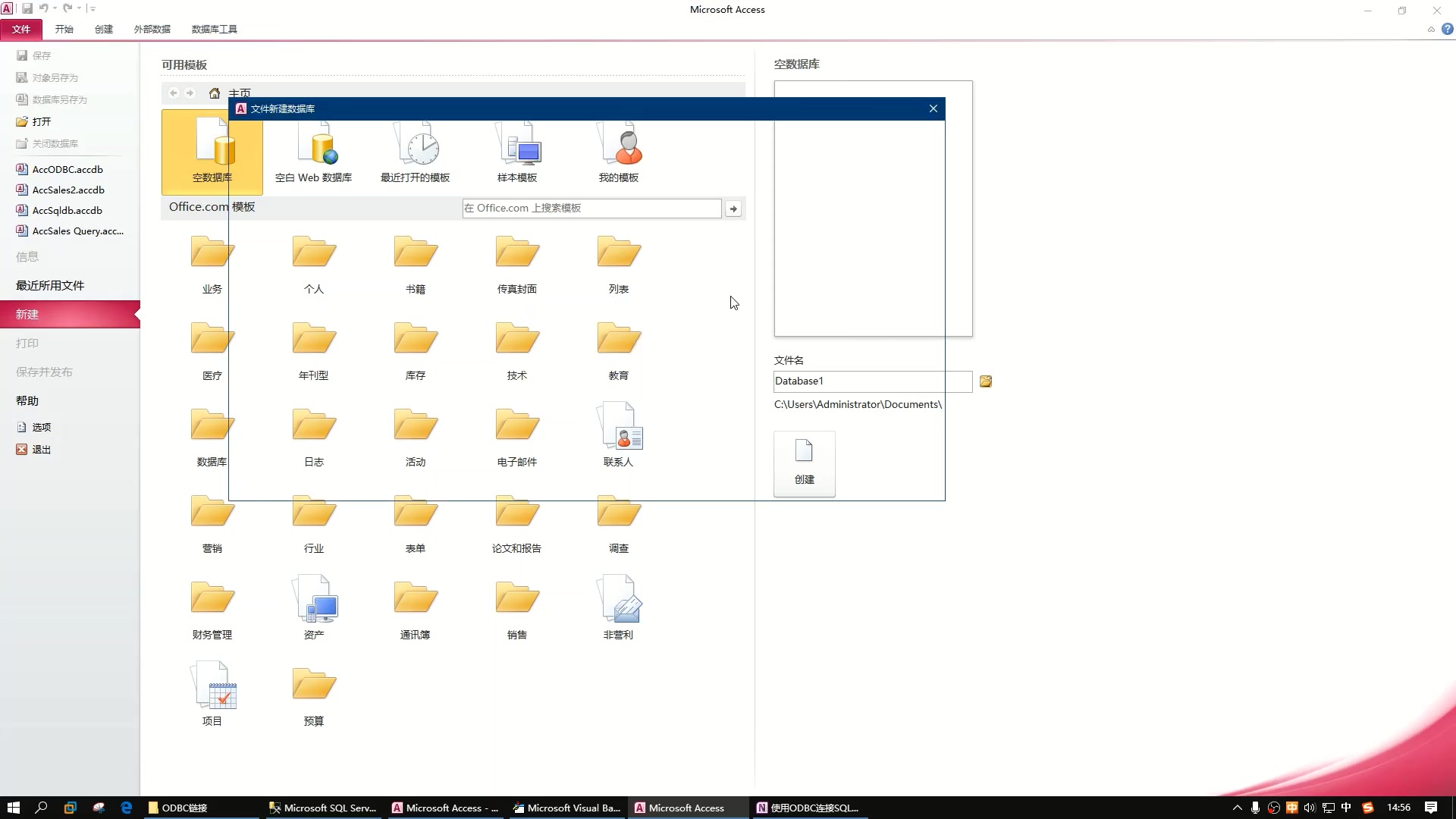Click the Office.com search go arrow

[x=733, y=209]
